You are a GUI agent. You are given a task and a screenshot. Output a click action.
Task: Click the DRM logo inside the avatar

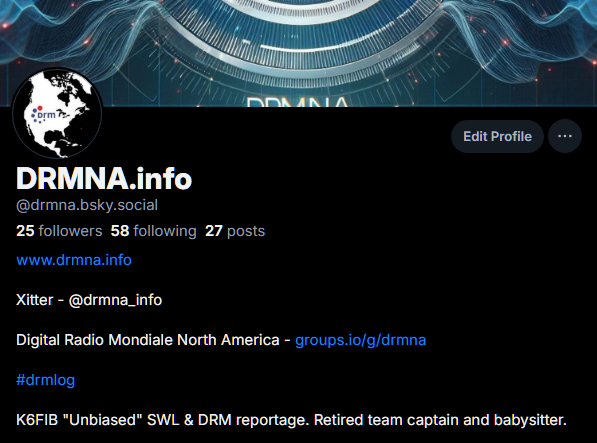(x=44, y=114)
